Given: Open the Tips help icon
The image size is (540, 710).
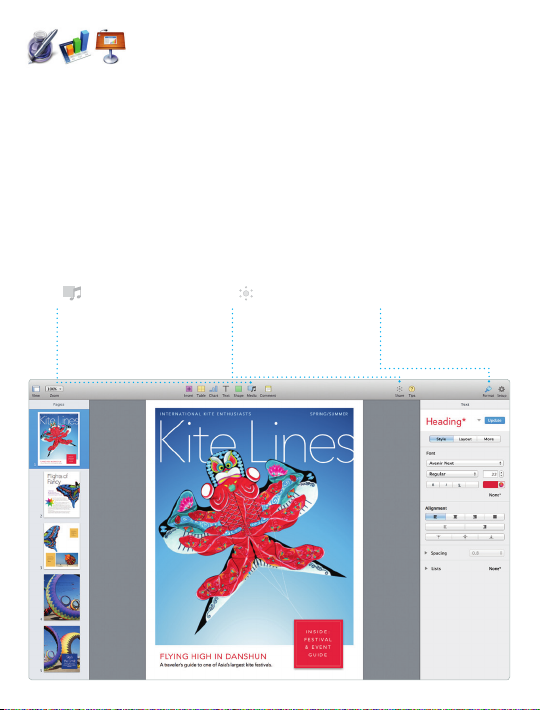Looking at the screenshot, I should coord(411,389).
